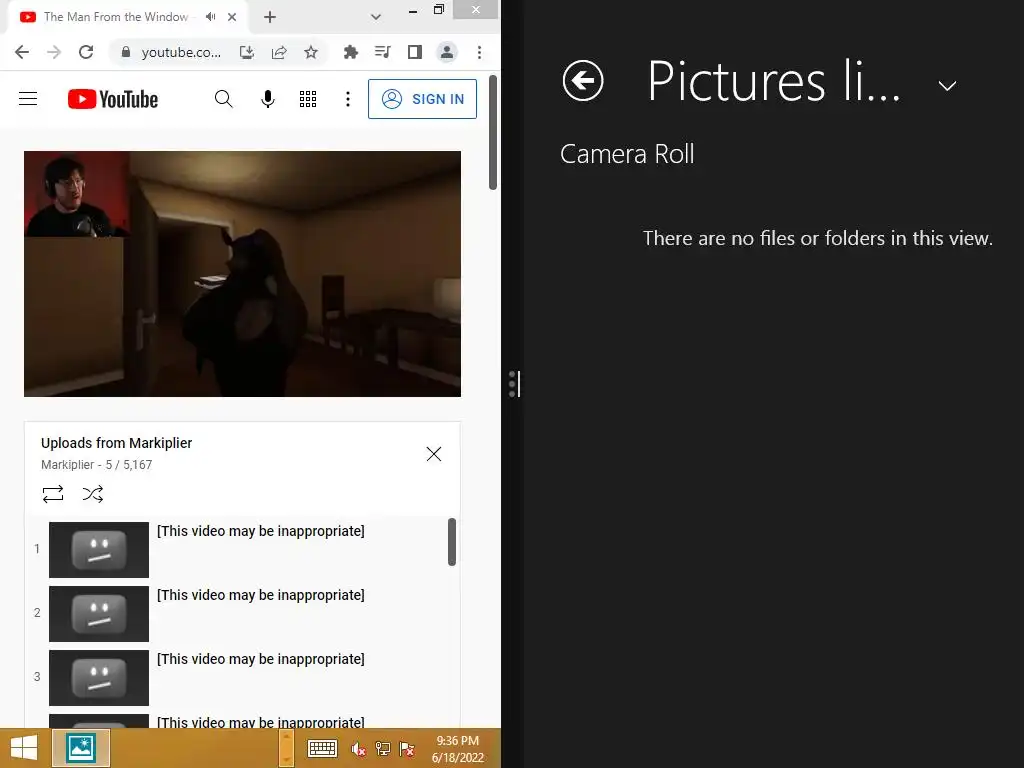
Task: Close the YouTube tab
Action: click(232, 17)
